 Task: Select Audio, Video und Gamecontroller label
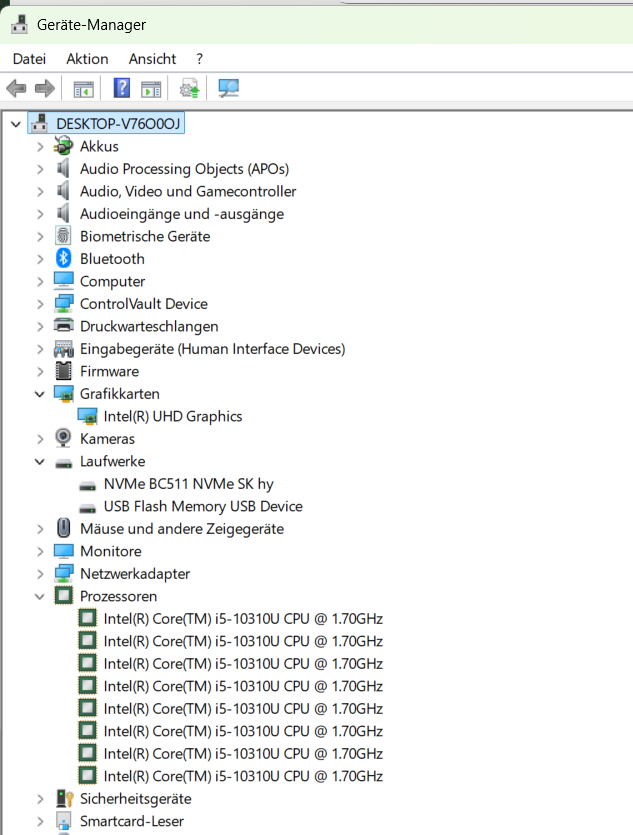point(188,191)
